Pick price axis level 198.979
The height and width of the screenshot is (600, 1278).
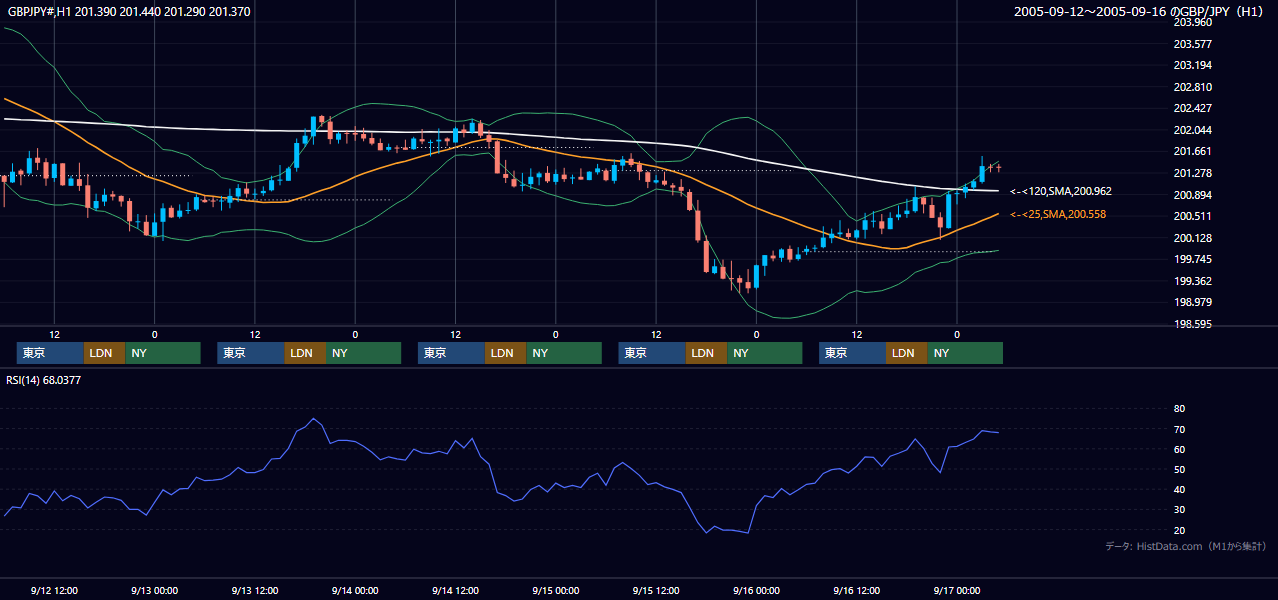pyautogui.click(x=1192, y=303)
